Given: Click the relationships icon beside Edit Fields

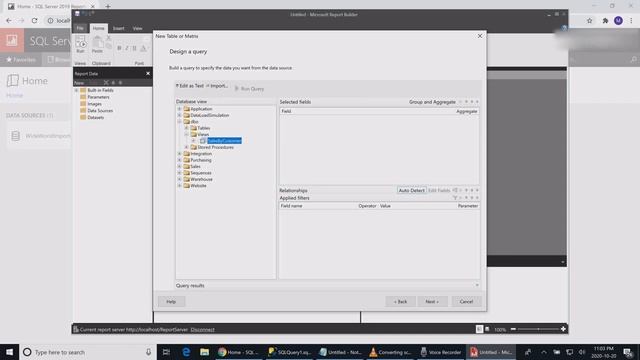Looking at the screenshot, I should point(455,190).
